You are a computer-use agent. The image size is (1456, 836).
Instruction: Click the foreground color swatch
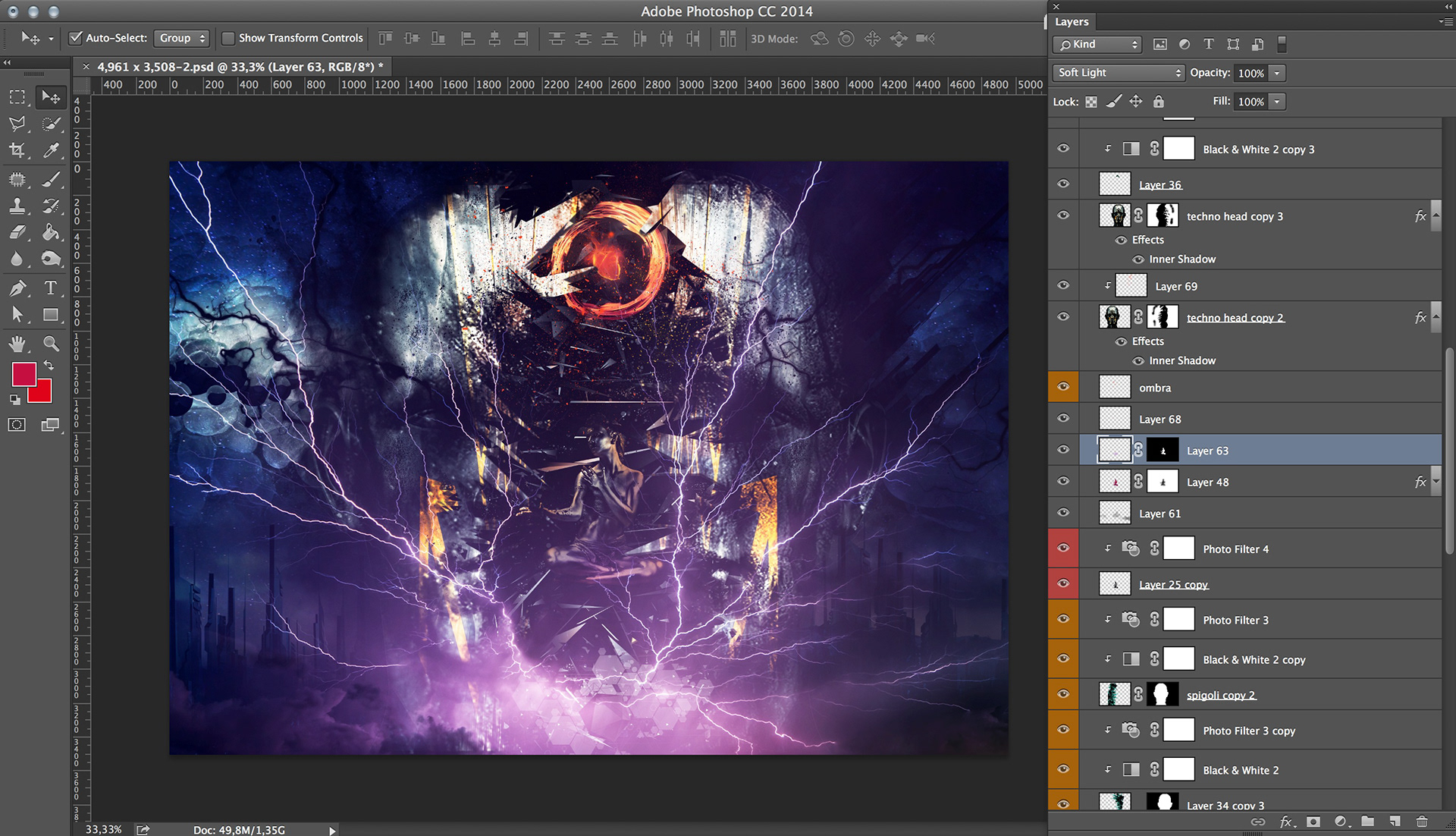point(23,374)
